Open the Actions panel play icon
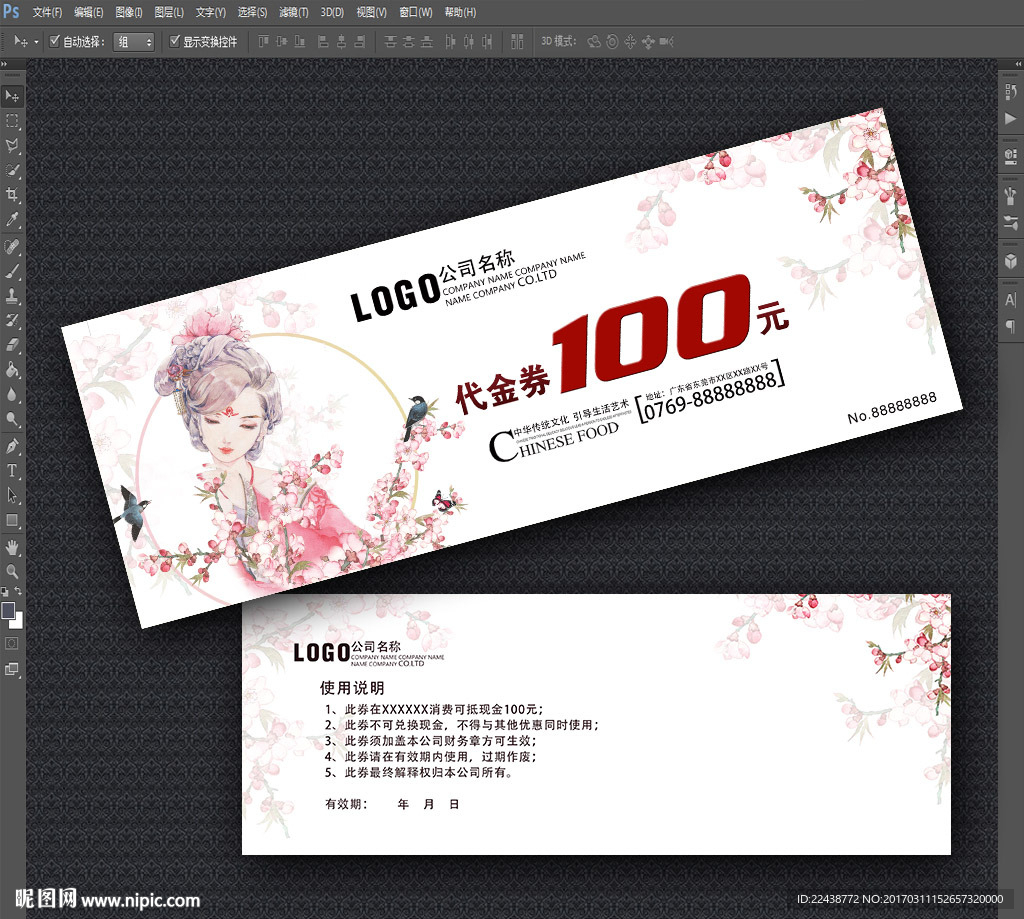This screenshot has width=1024, height=919. click(1011, 118)
